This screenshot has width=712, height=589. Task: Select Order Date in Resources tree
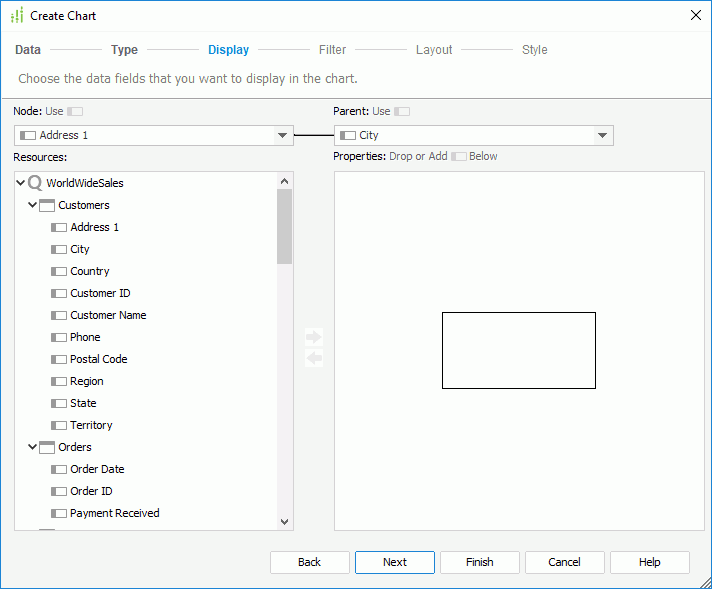(x=97, y=469)
